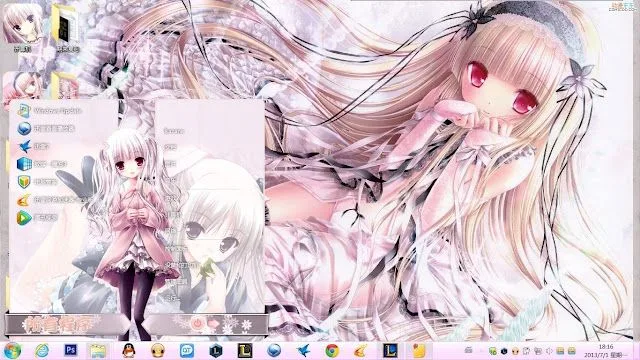Open QQ penguin icon on the taskbar
Screen dimensions: 640x360
(129, 351)
